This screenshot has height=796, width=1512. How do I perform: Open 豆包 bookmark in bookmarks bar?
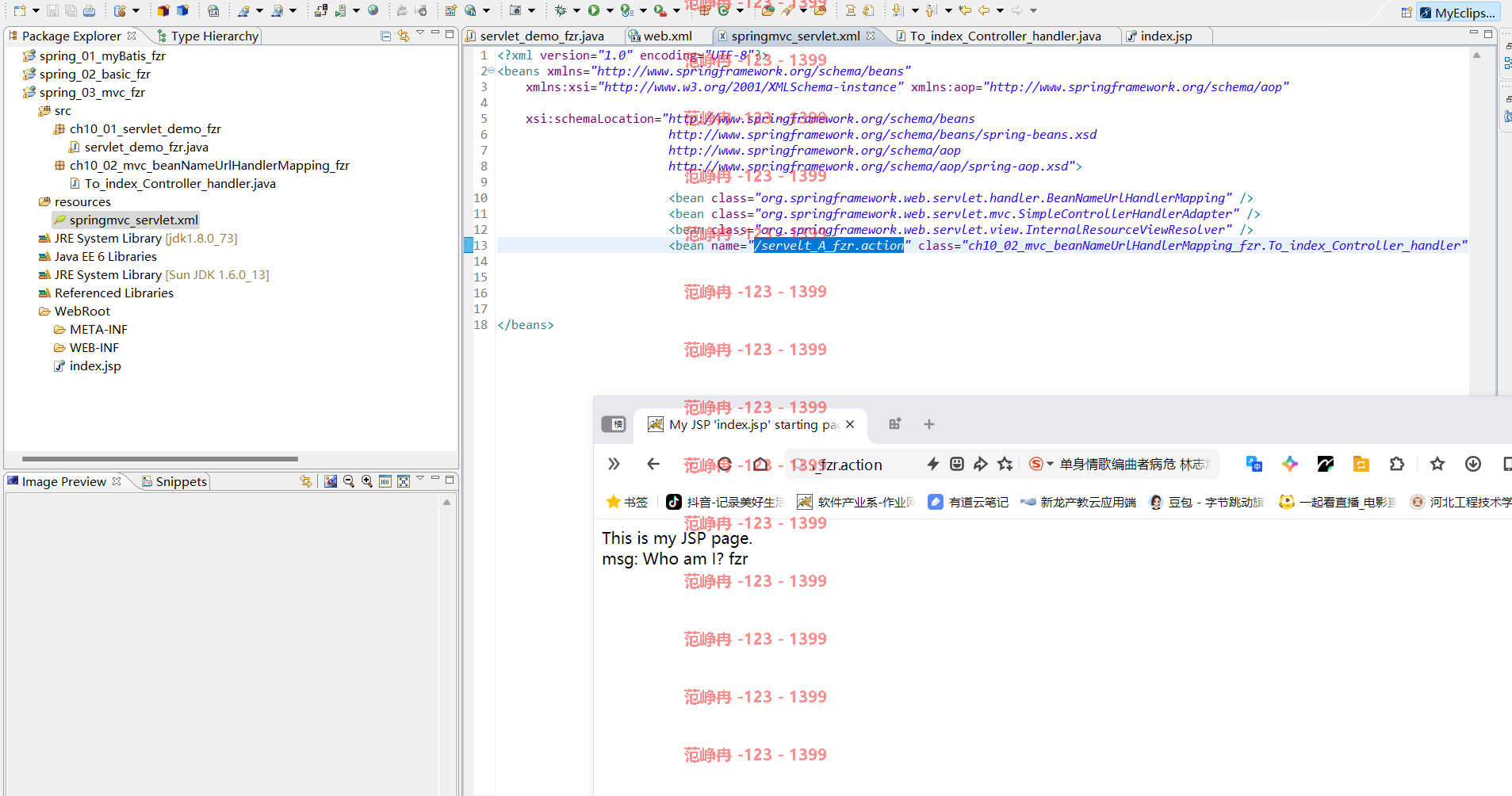(1207, 502)
